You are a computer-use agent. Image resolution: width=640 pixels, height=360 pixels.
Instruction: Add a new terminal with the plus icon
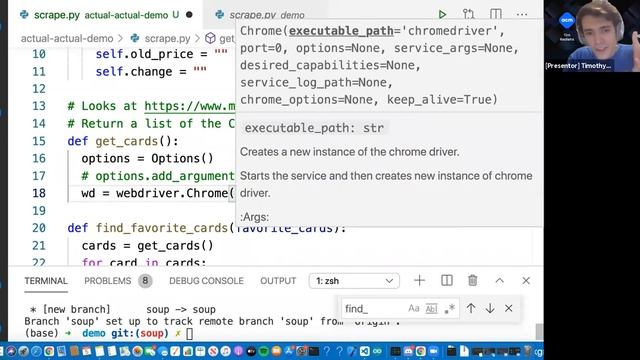click(419, 281)
